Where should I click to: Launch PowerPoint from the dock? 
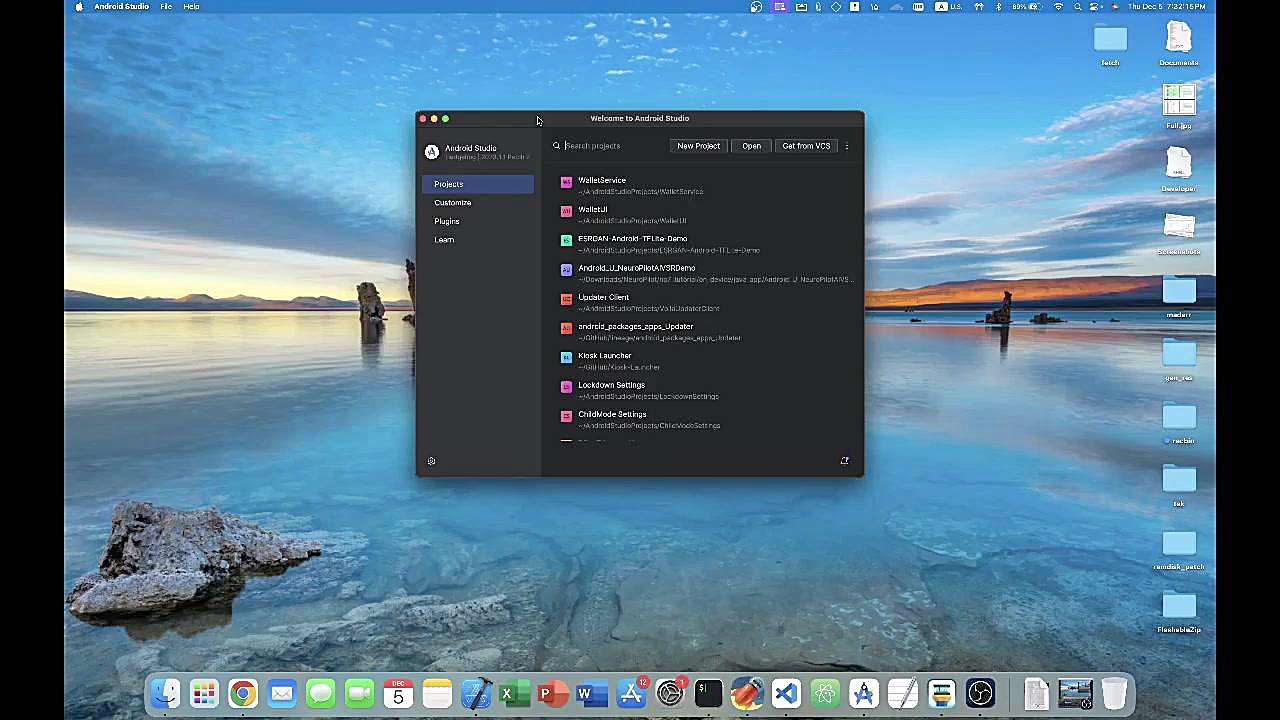[x=553, y=693]
